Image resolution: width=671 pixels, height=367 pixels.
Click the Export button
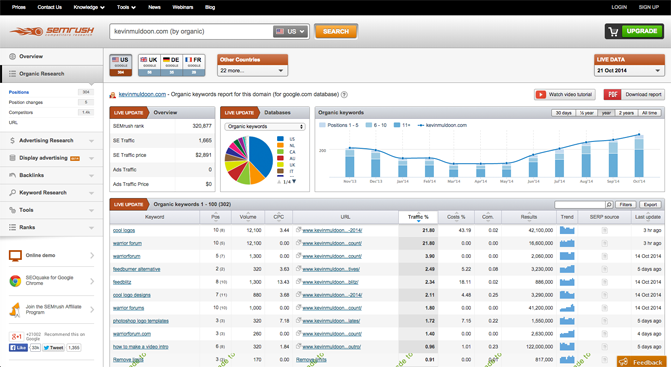pos(650,205)
